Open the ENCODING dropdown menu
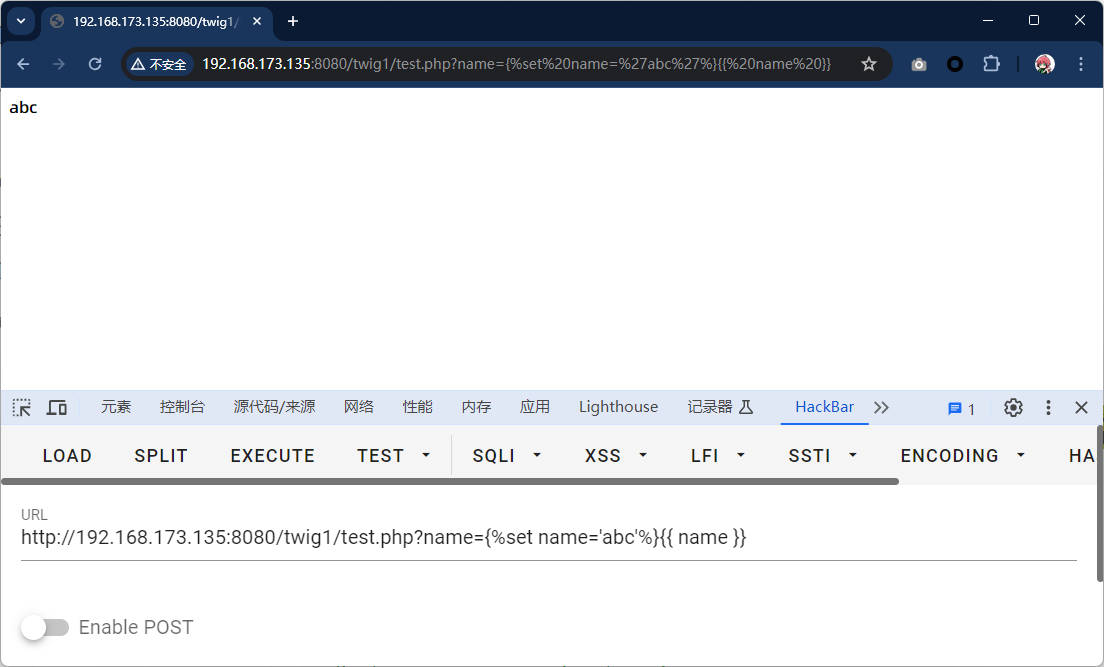 click(962, 455)
